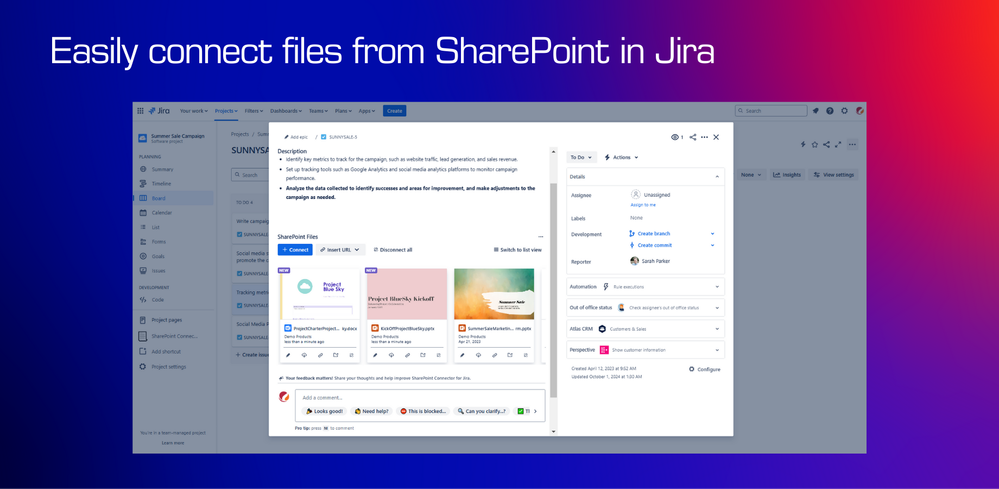Select the This is blocked... quick reply
The height and width of the screenshot is (489, 999).
click(x=423, y=411)
